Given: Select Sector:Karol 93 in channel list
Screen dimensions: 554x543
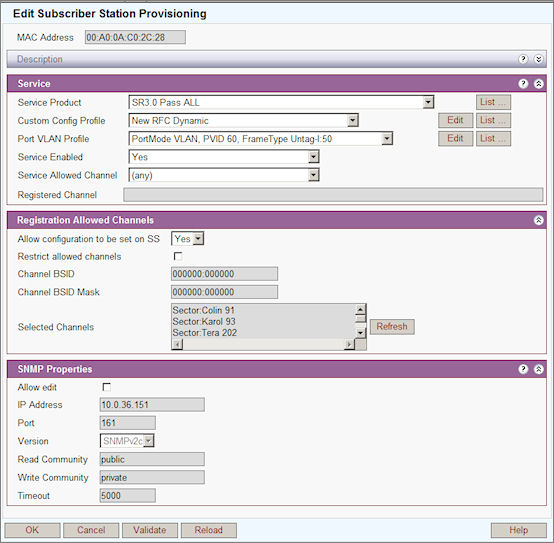Looking at the screenshot, I should pyautogui.click(x=204, y=321).
